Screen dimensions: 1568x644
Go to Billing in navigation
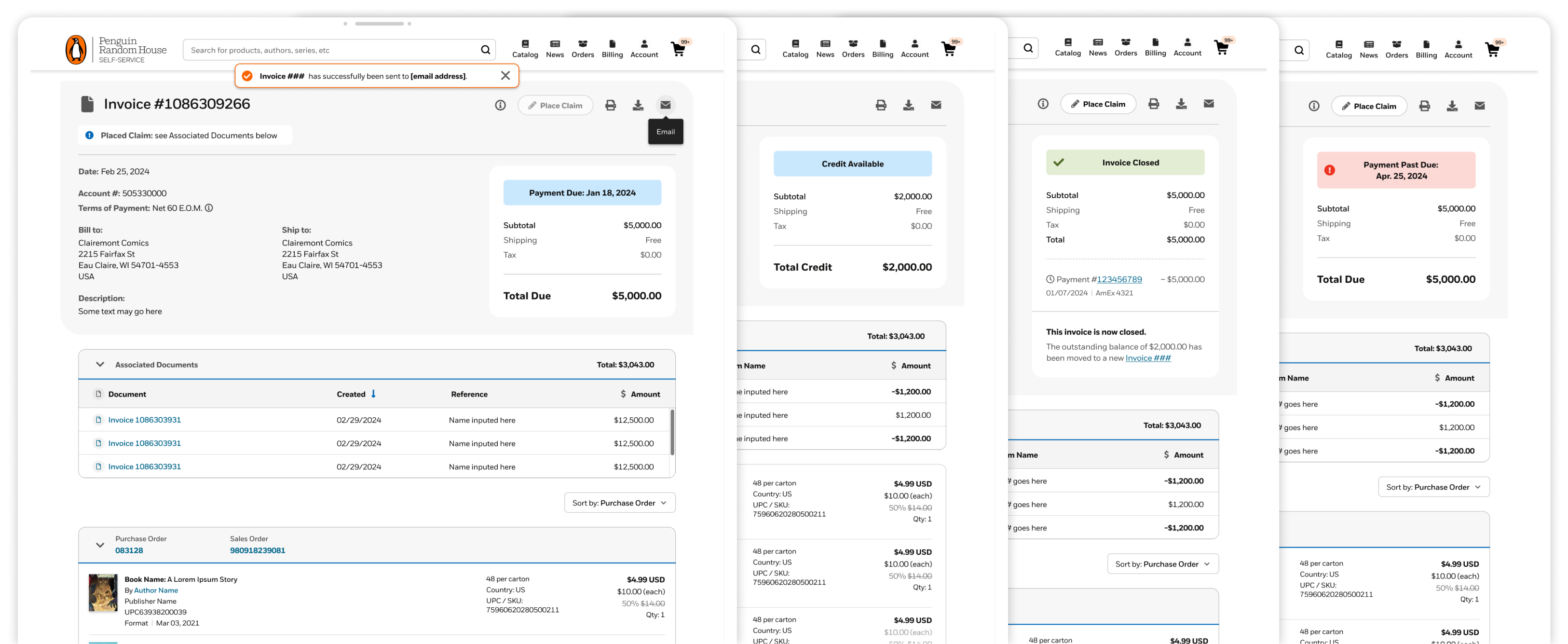click(612, 49)
